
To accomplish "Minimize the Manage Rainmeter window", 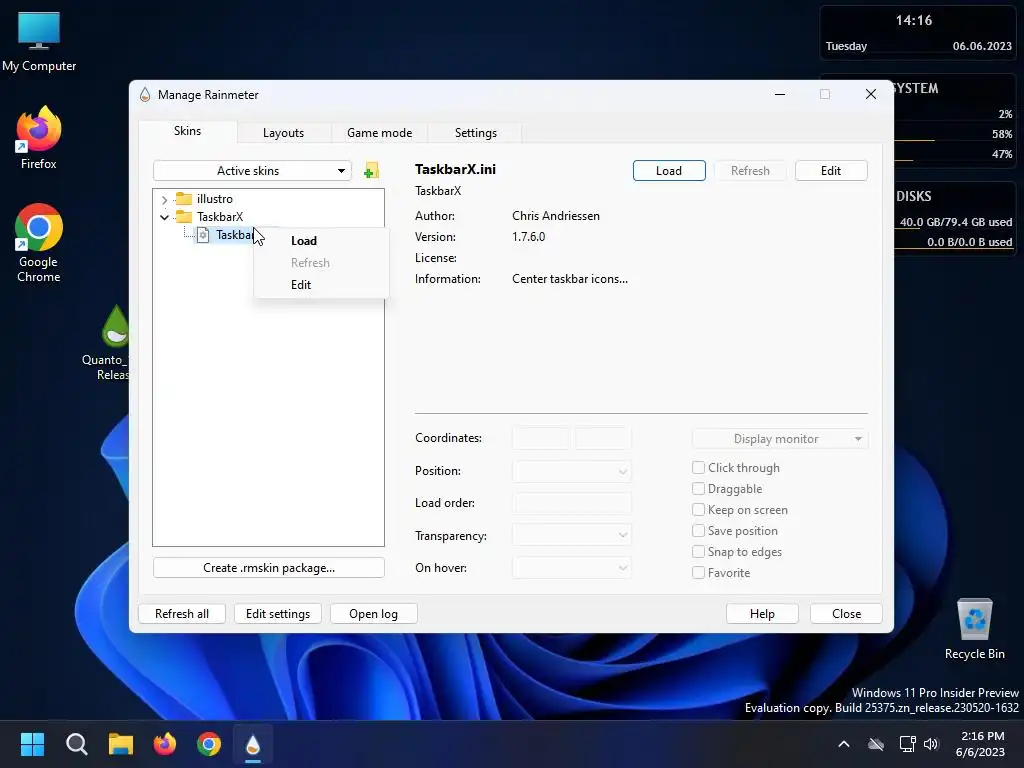I will [780, 94].
